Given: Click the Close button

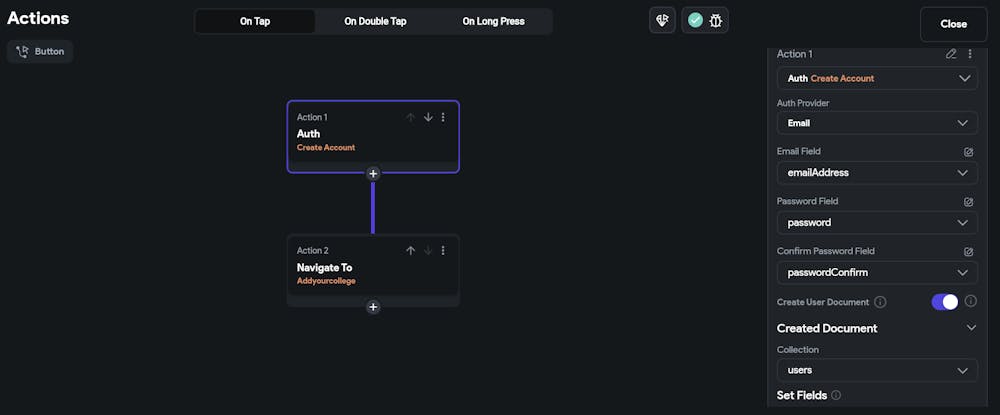Looking at the screenshot, I should [953, 24].
